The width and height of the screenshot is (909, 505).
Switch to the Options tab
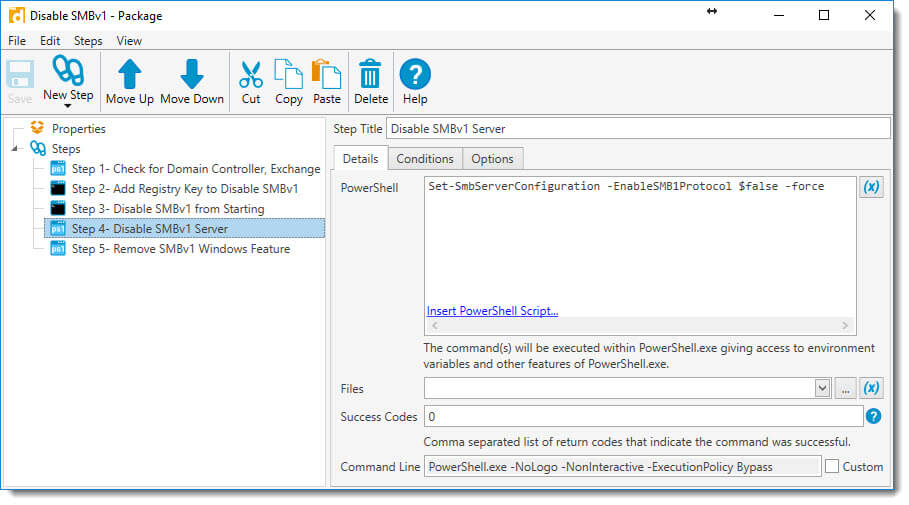point(492,158)
